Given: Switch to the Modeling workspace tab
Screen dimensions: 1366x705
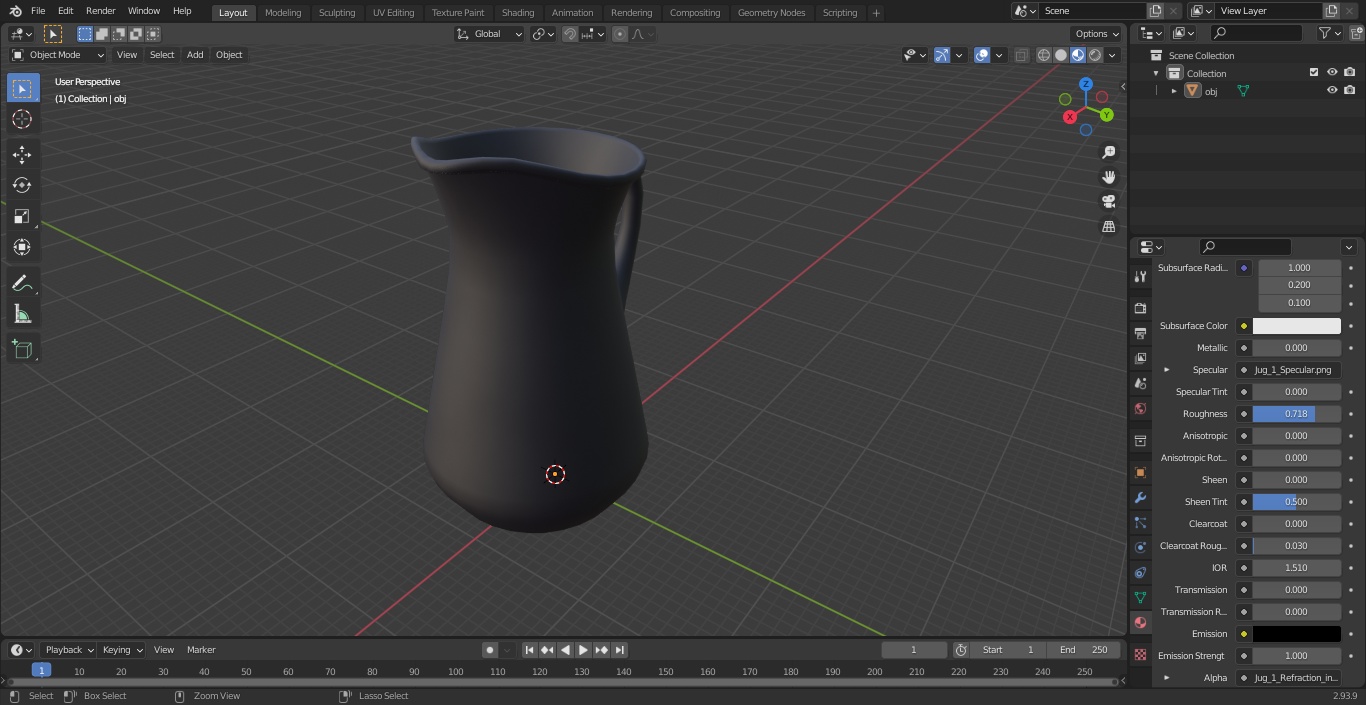Looking at the screenshot, I should [283, 12].
